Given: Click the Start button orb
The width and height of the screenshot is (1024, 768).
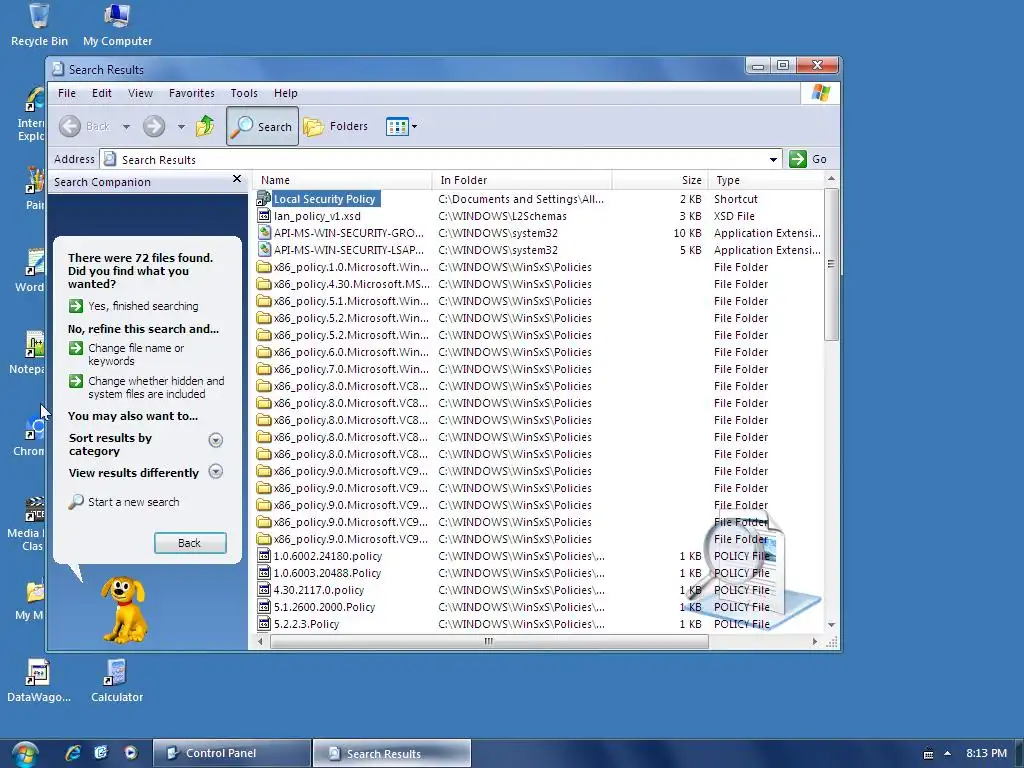Looking at the screenshot, I should [24, 754].
